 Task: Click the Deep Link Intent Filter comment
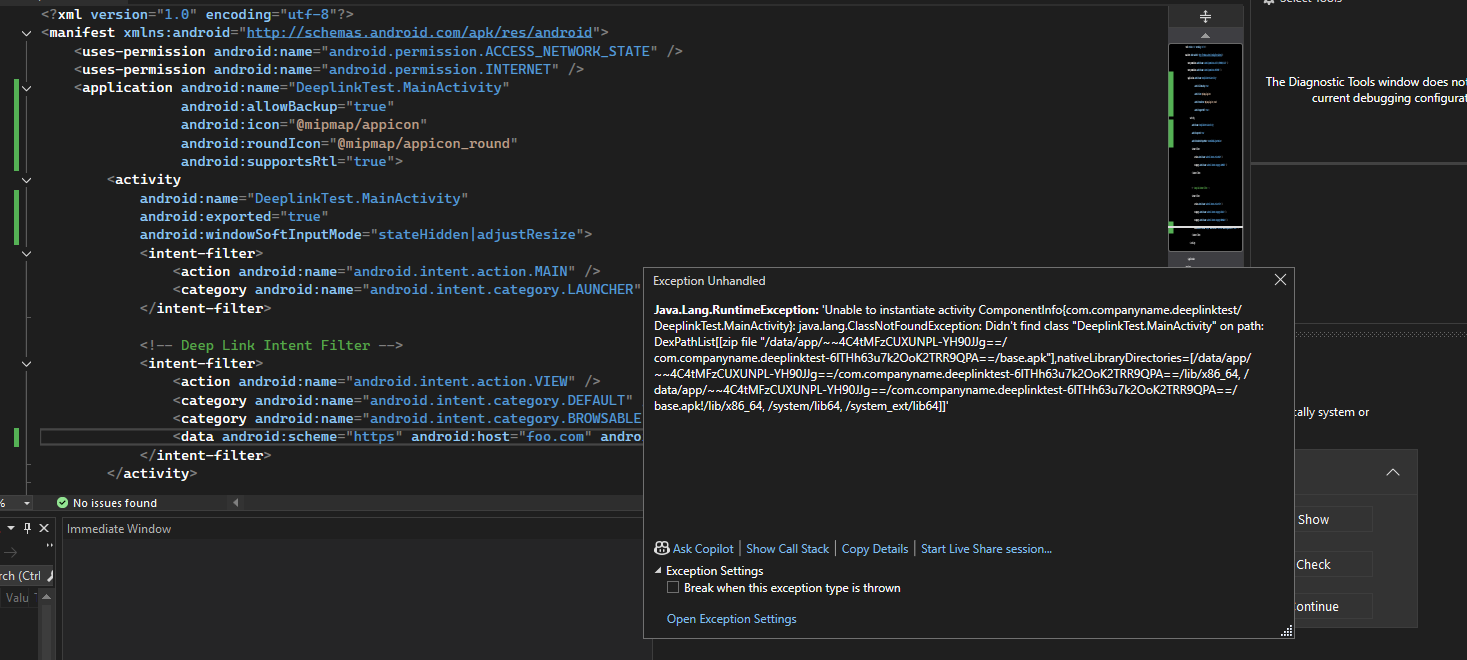(271, 345)
